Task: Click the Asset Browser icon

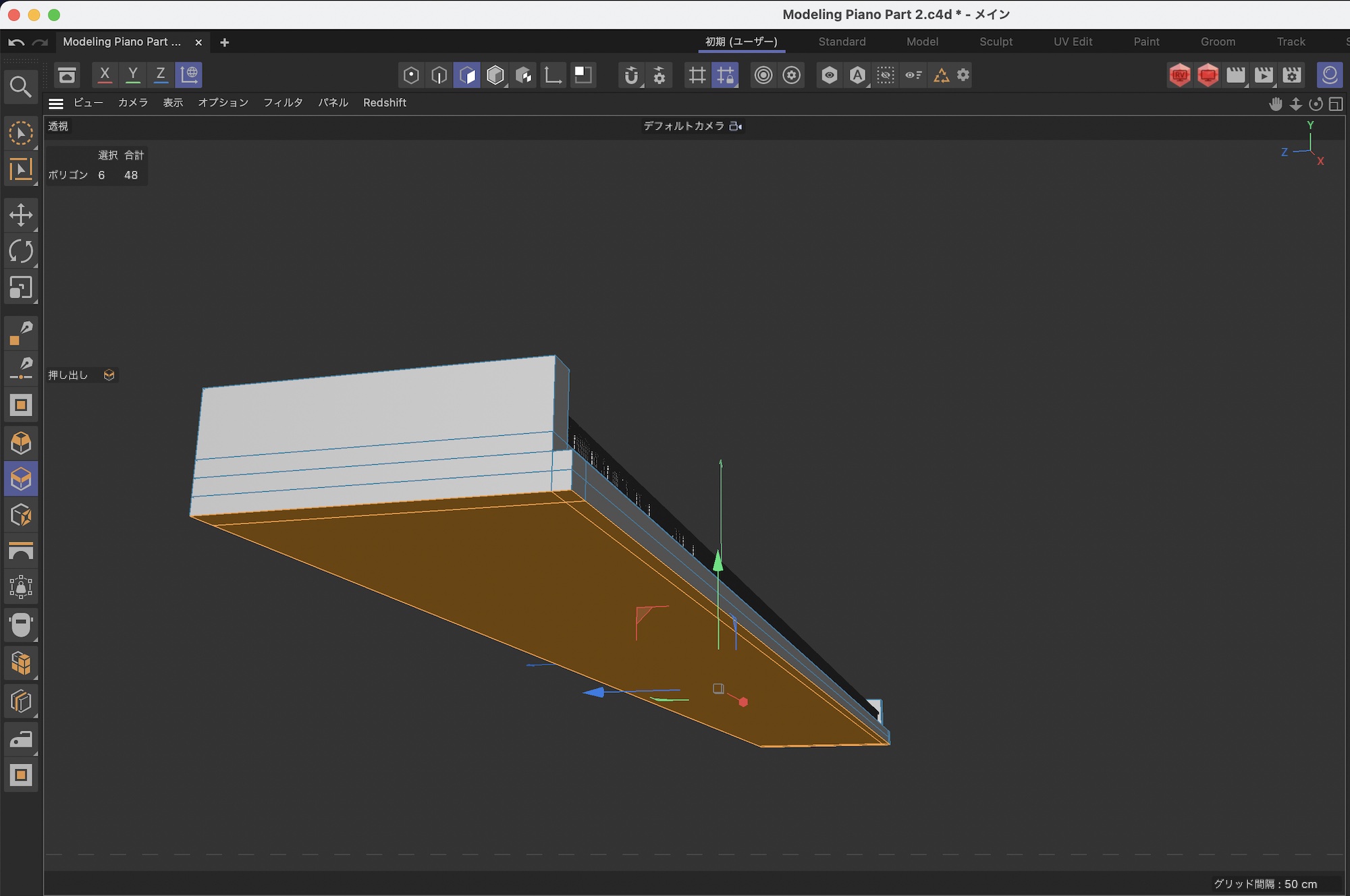Action: (67, 75)
